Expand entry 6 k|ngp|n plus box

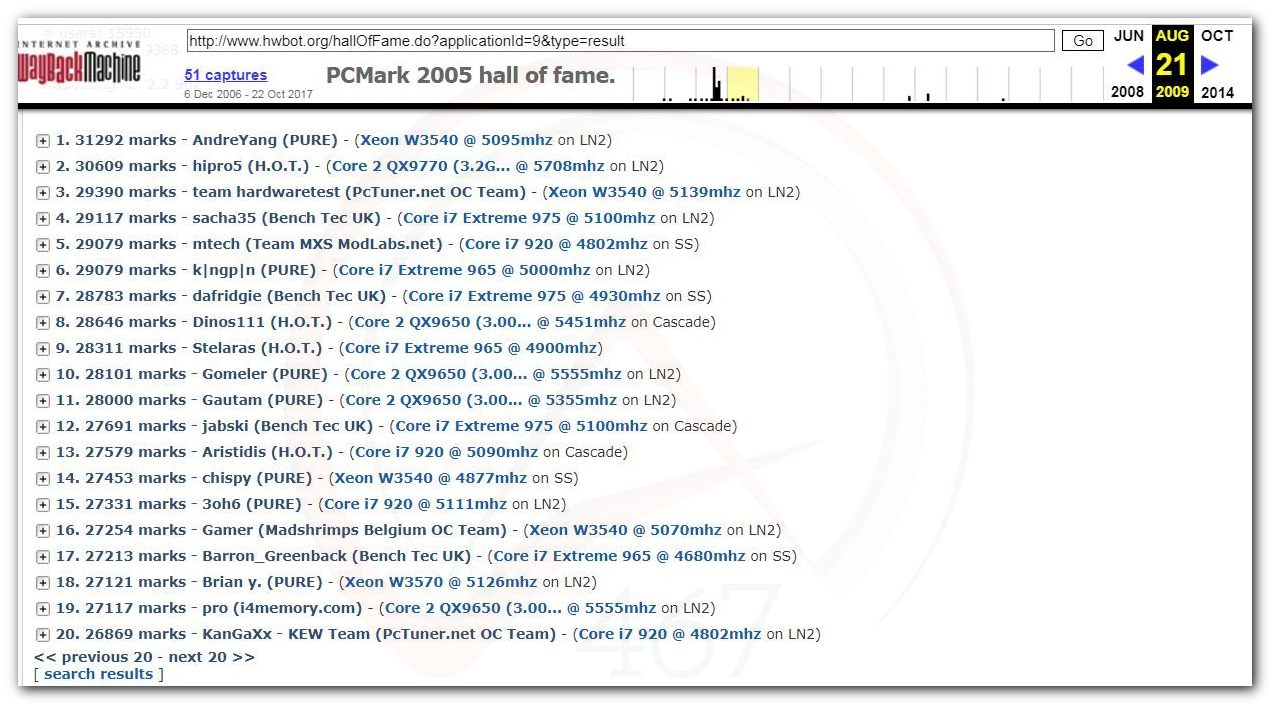click(x=43, y=271)
